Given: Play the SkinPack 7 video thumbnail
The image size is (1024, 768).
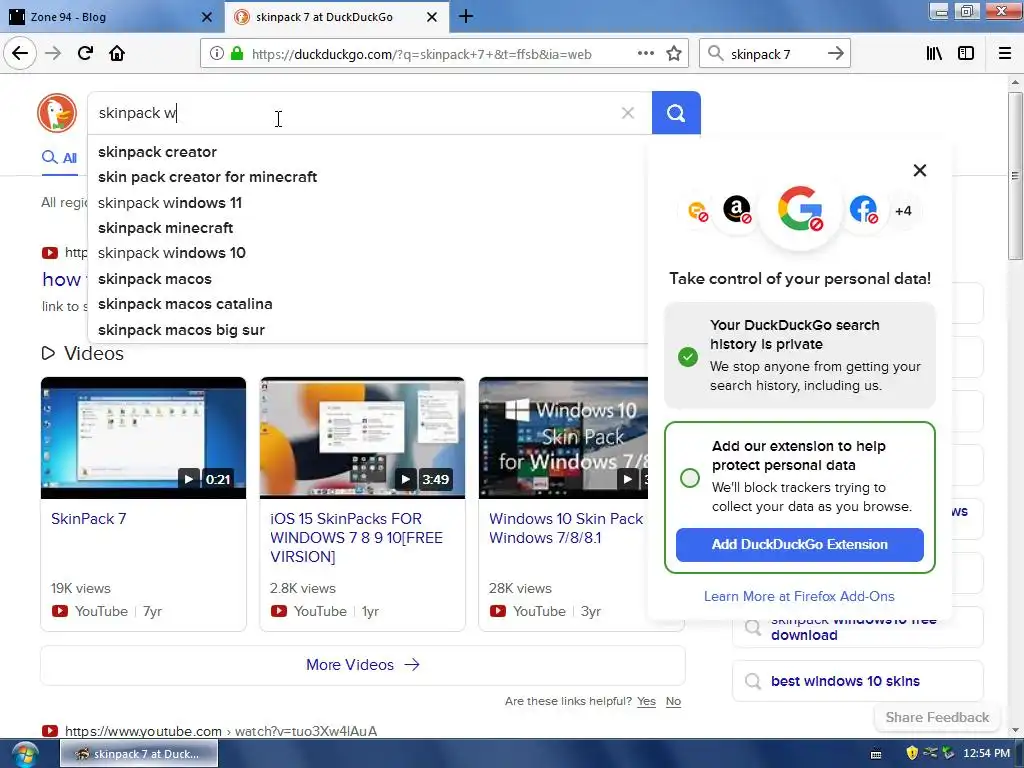Looking at the screenshot, I should coord(143,438).
